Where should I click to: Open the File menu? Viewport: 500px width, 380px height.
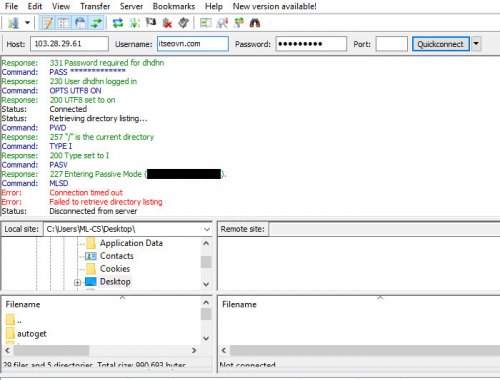click(11, 6)
